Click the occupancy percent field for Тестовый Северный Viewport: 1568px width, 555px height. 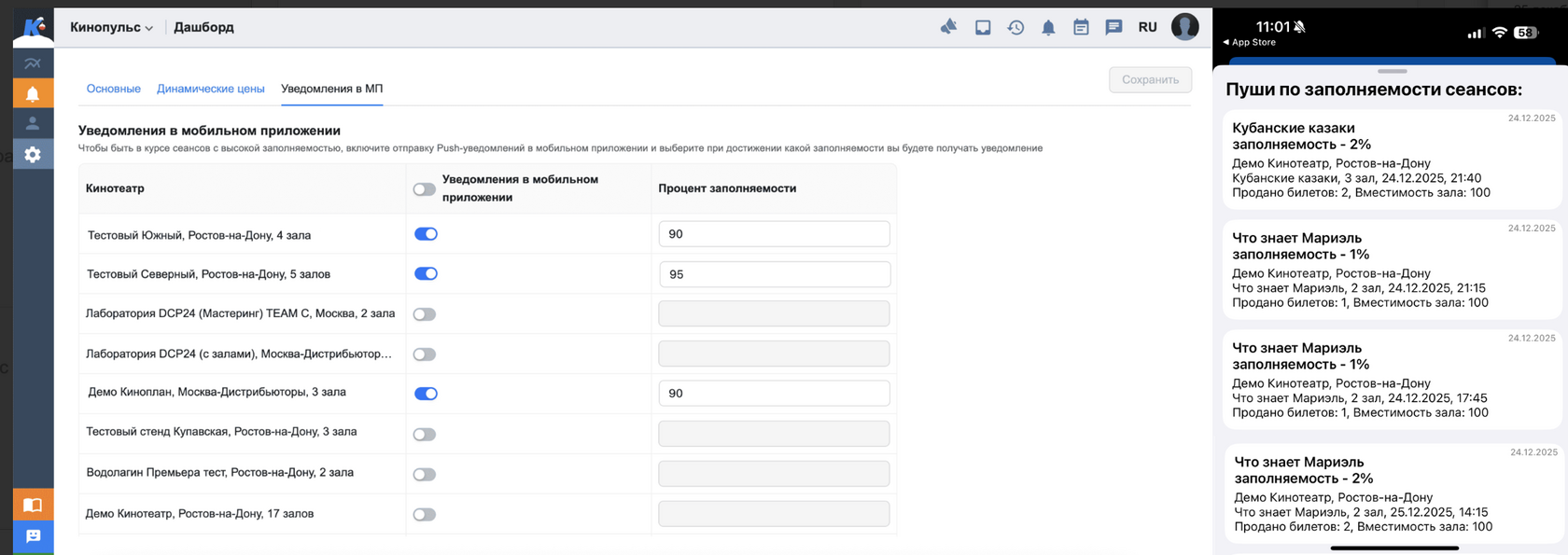774,274
